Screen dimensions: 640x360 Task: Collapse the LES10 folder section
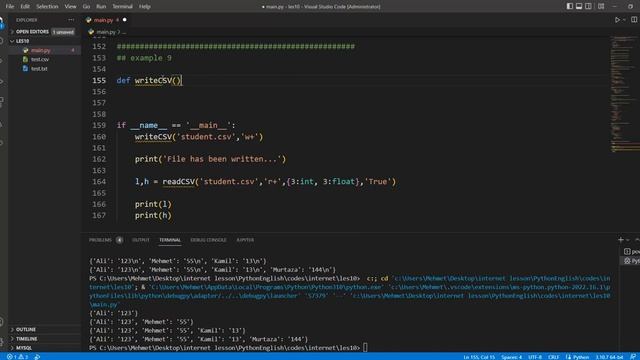click(x=22, y=41)
